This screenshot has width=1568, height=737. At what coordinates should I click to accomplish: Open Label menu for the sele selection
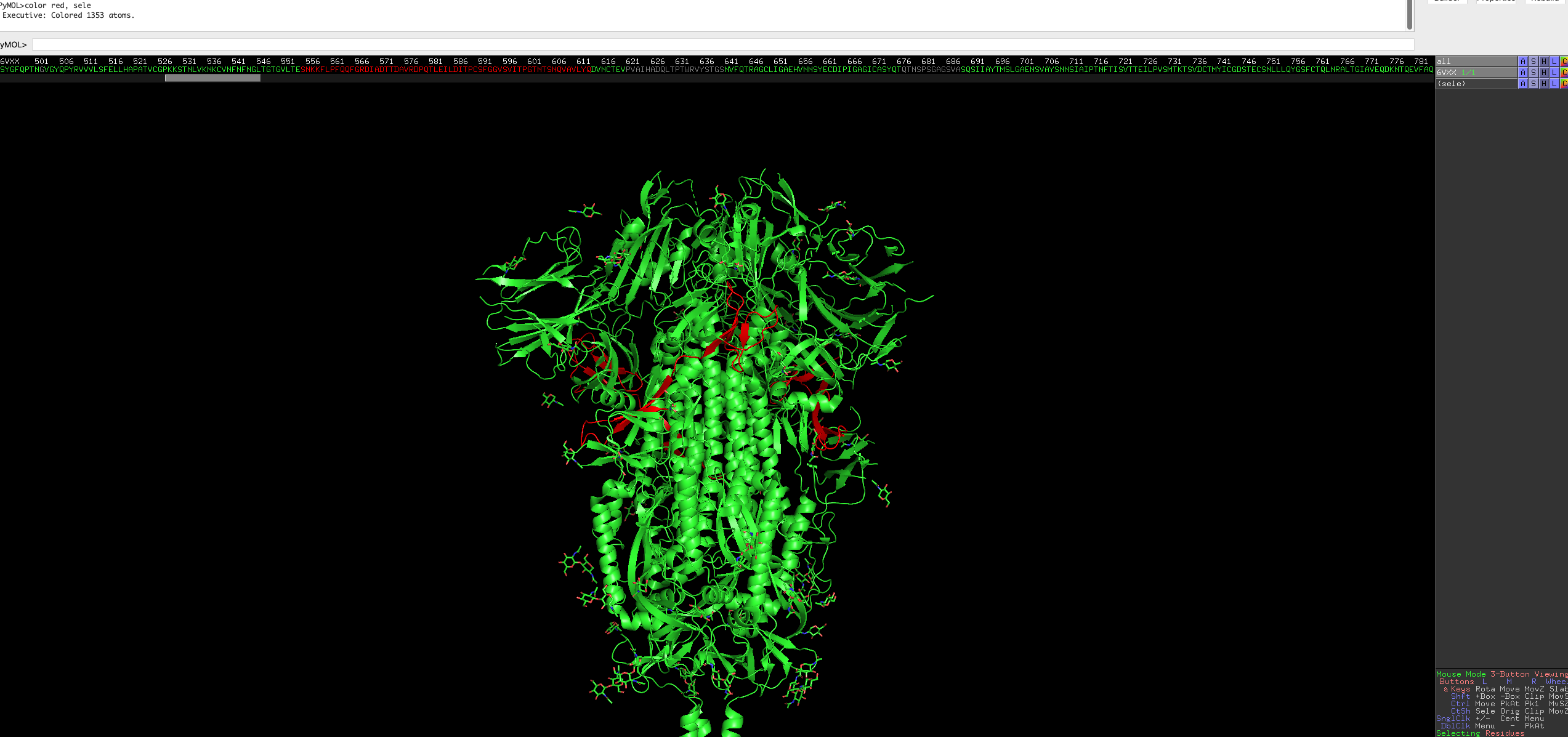pyautogui.click(x=1554, y=84)
